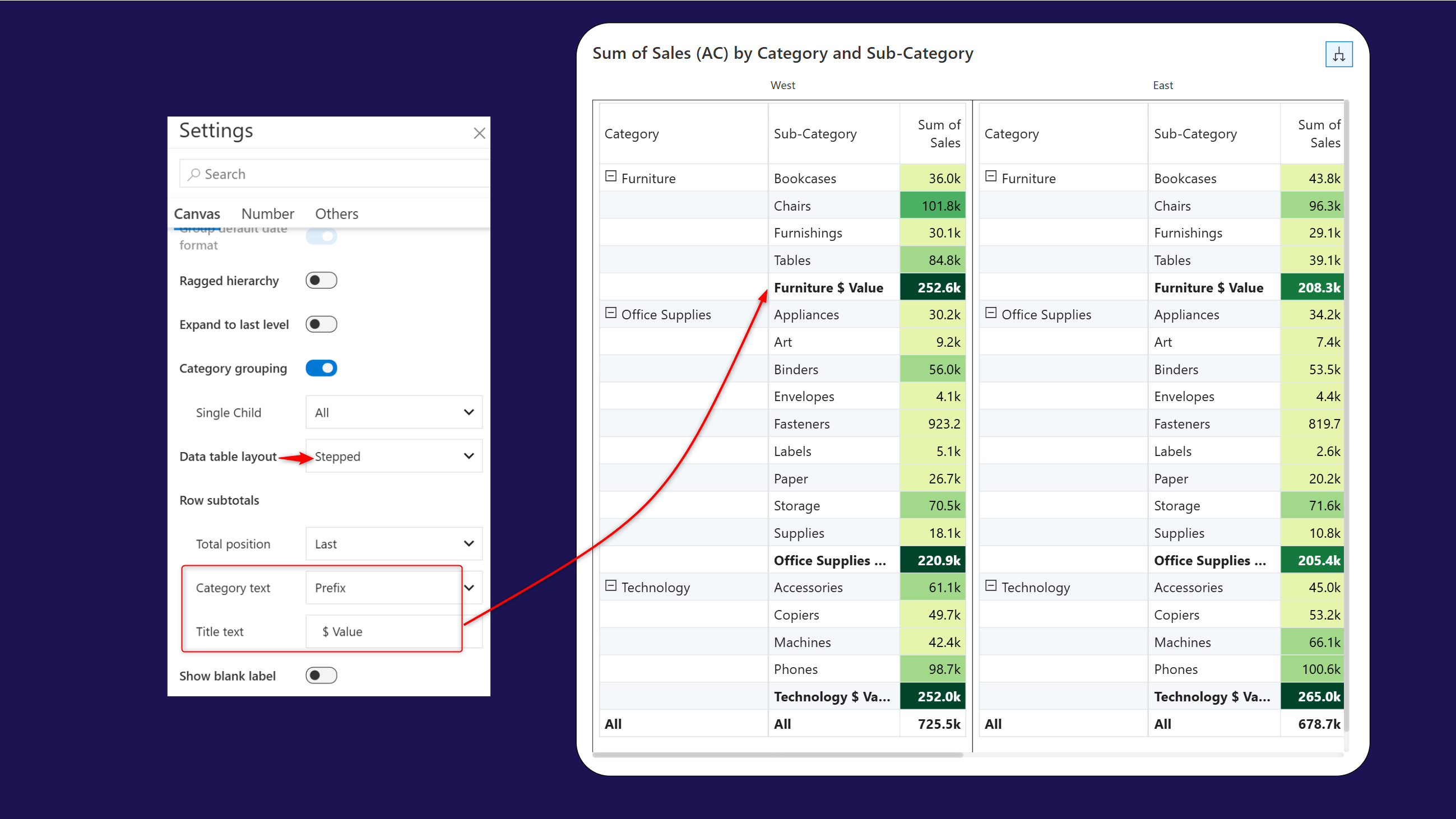The image size is (1456, 819).
Task: Switch to the Others tab
Action: 336,213
